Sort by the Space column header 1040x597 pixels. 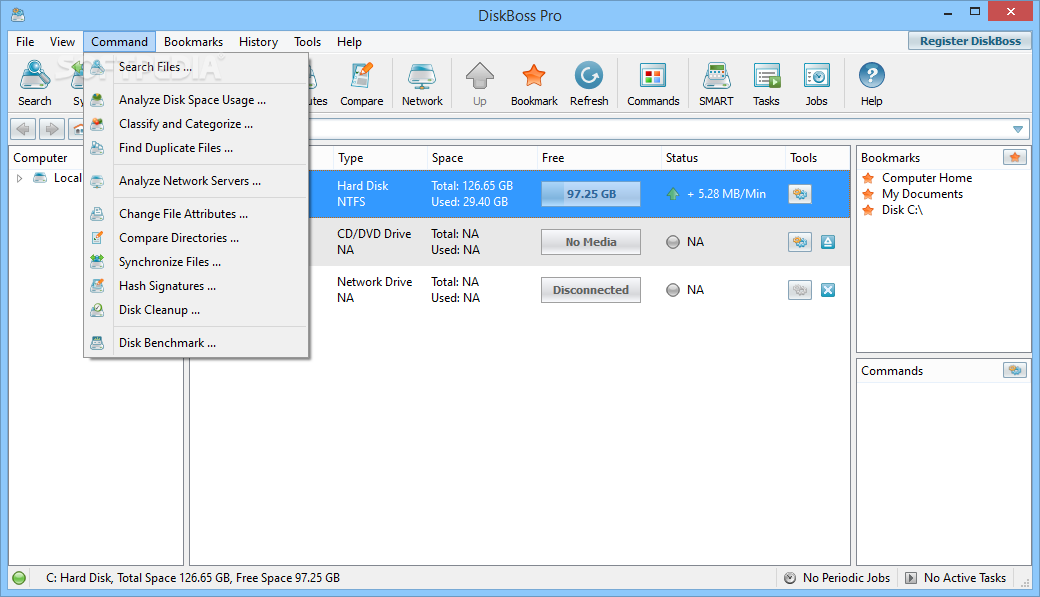tap(482, 158)
